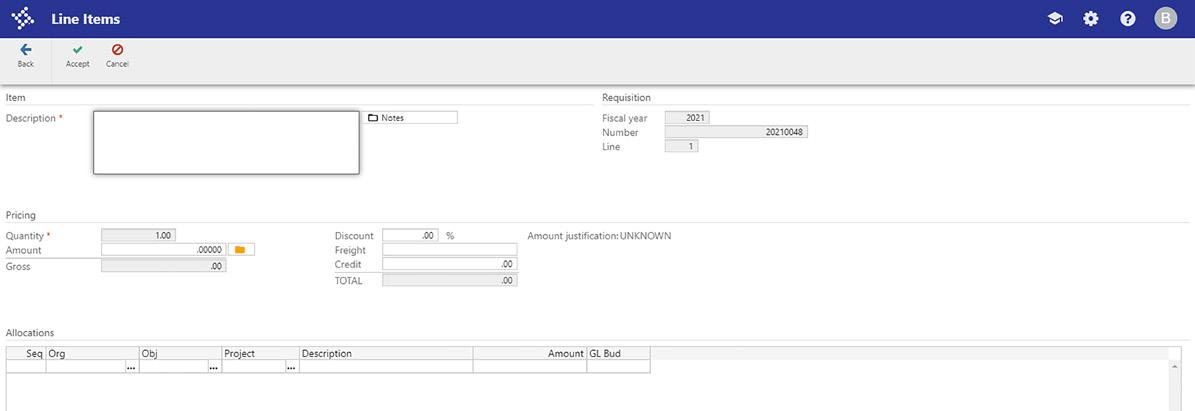
Task: Select the Org allocation cell
Action: 85,367
